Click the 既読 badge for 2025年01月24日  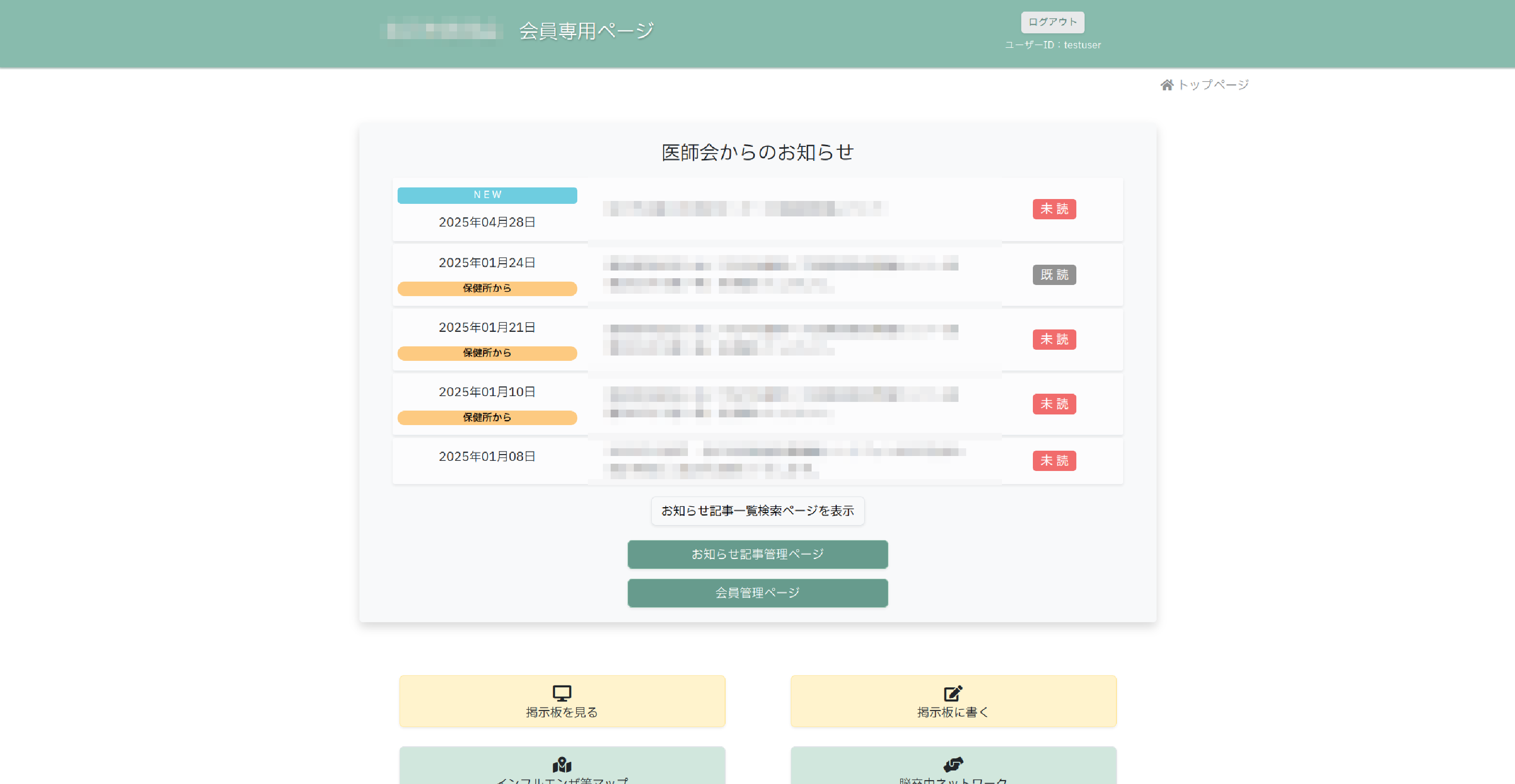click(x=1054, y=275)
